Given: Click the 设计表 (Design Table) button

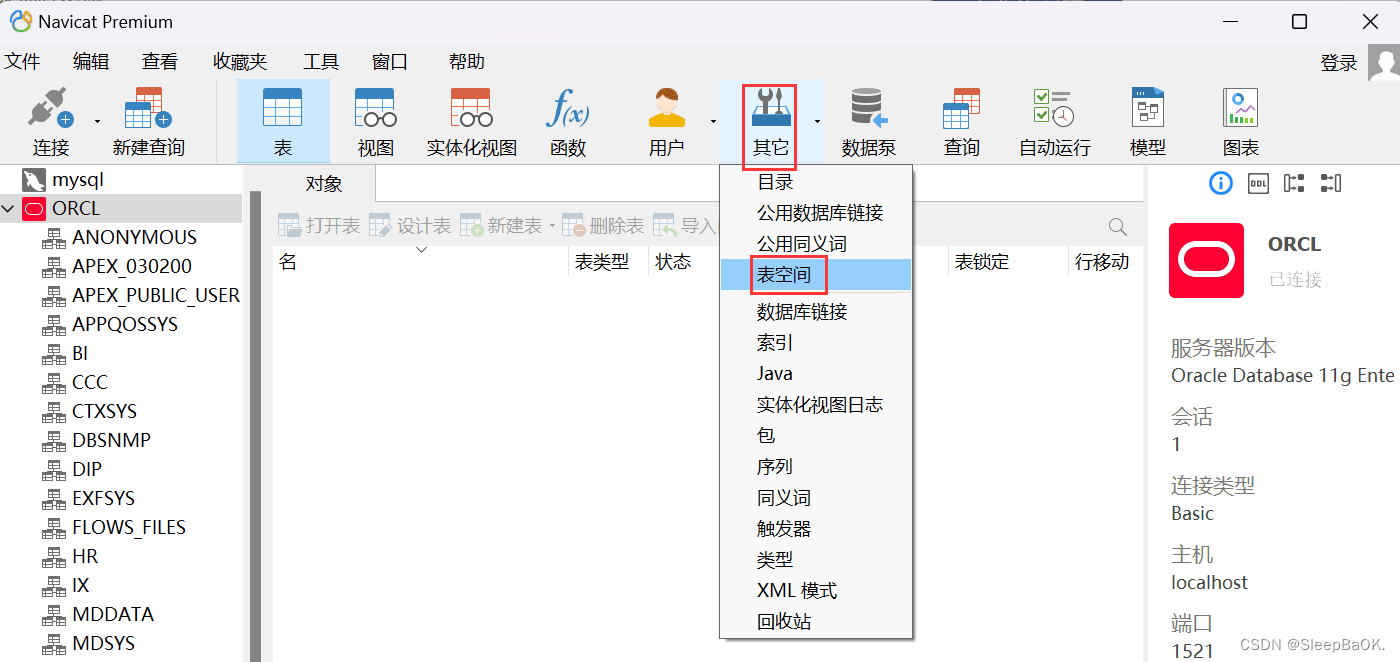Looking at the screenshot, I should click(x=410, y=226).
